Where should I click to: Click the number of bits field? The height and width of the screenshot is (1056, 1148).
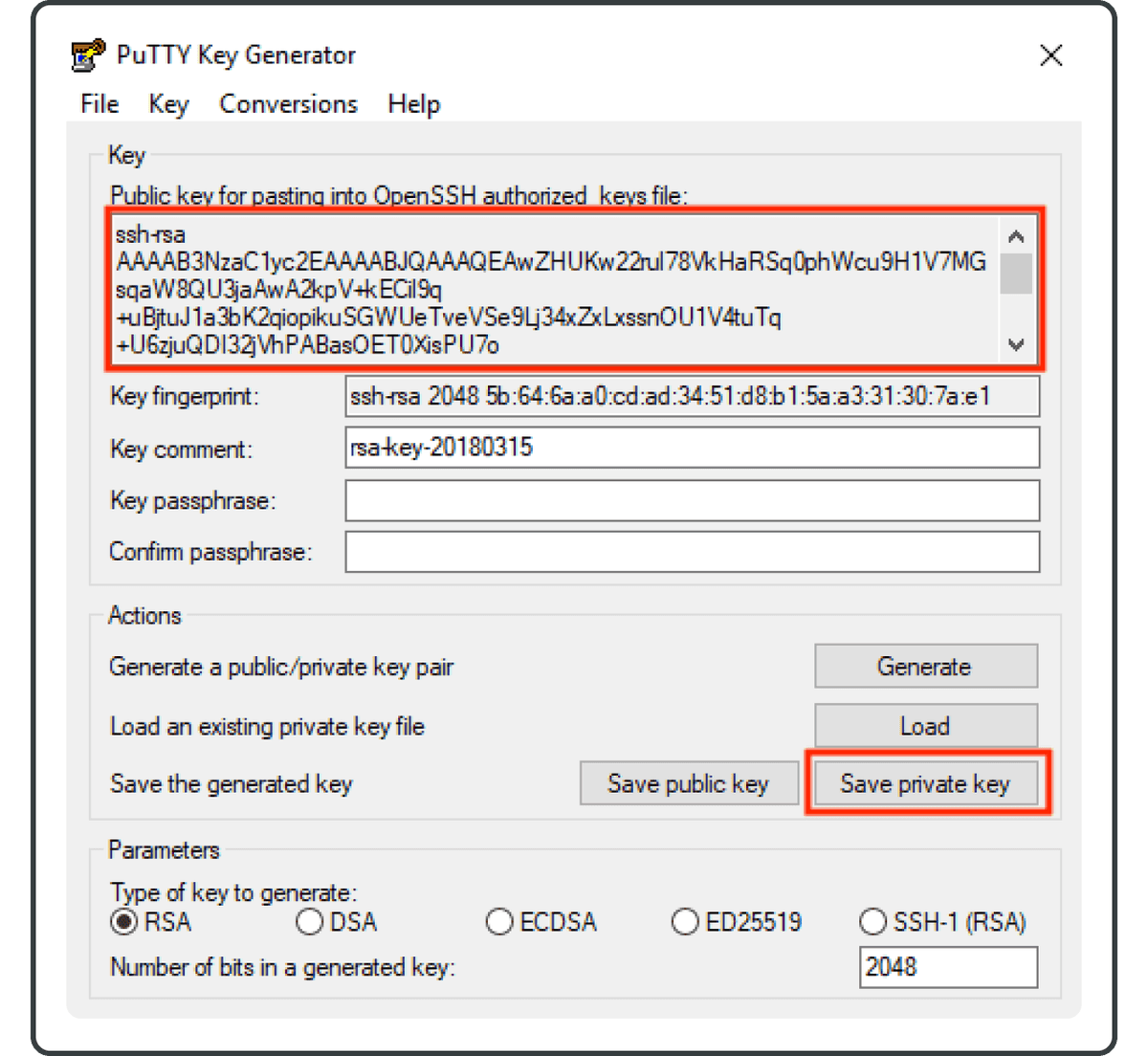(x=948, y=967)
